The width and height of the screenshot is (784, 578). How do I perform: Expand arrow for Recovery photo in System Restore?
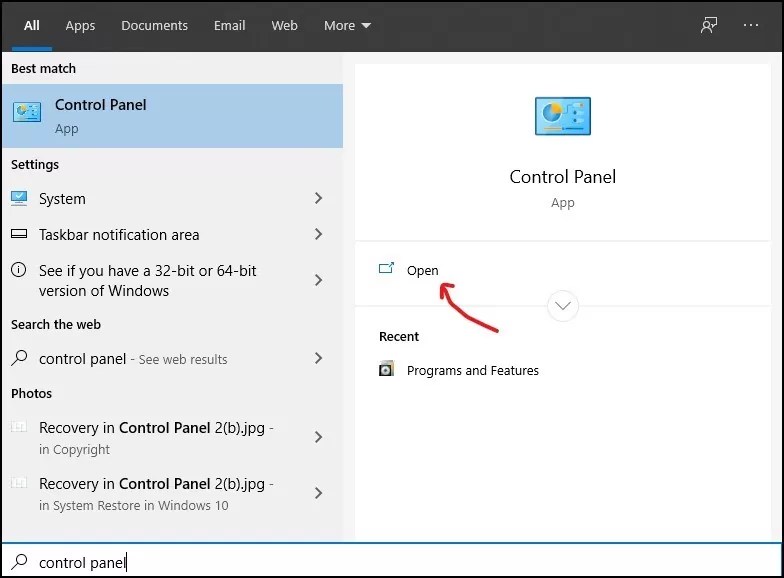318,493
